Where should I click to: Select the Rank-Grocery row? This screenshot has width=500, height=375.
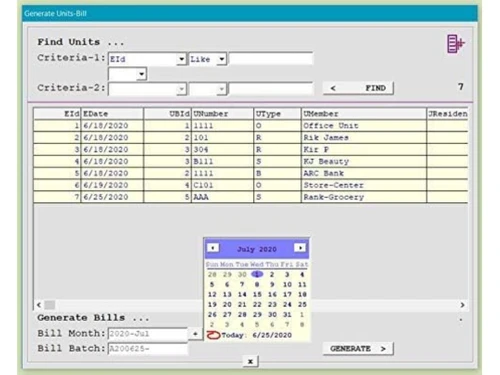click(x=251, y=197)
